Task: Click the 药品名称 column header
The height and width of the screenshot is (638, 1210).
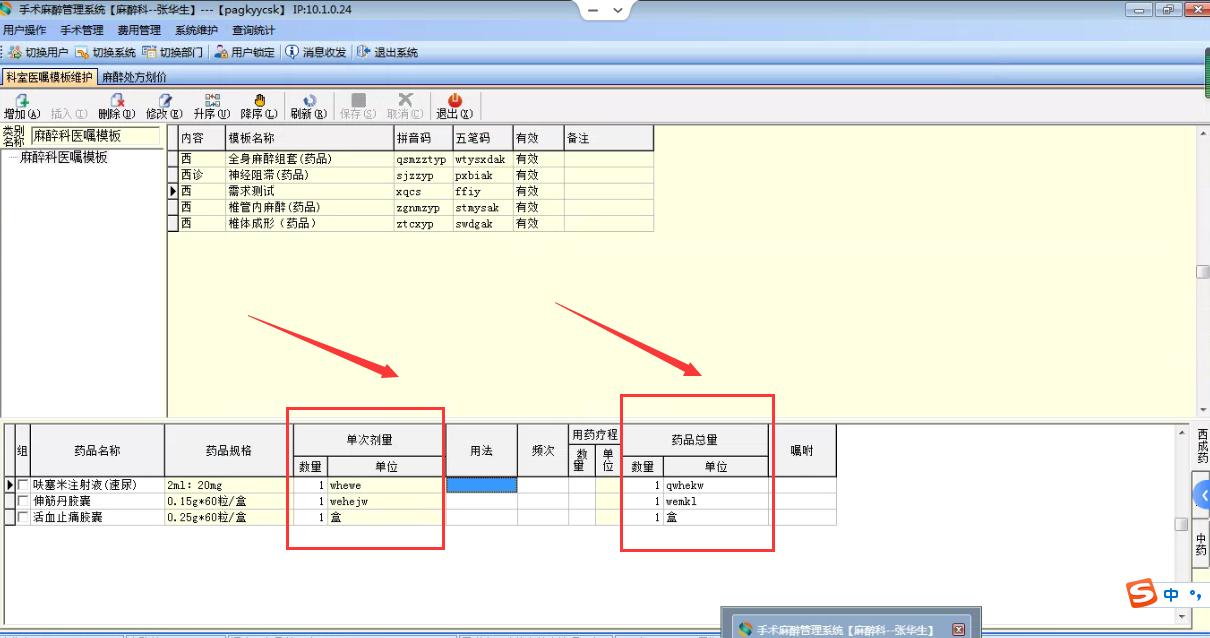Action: pos(97,450)
